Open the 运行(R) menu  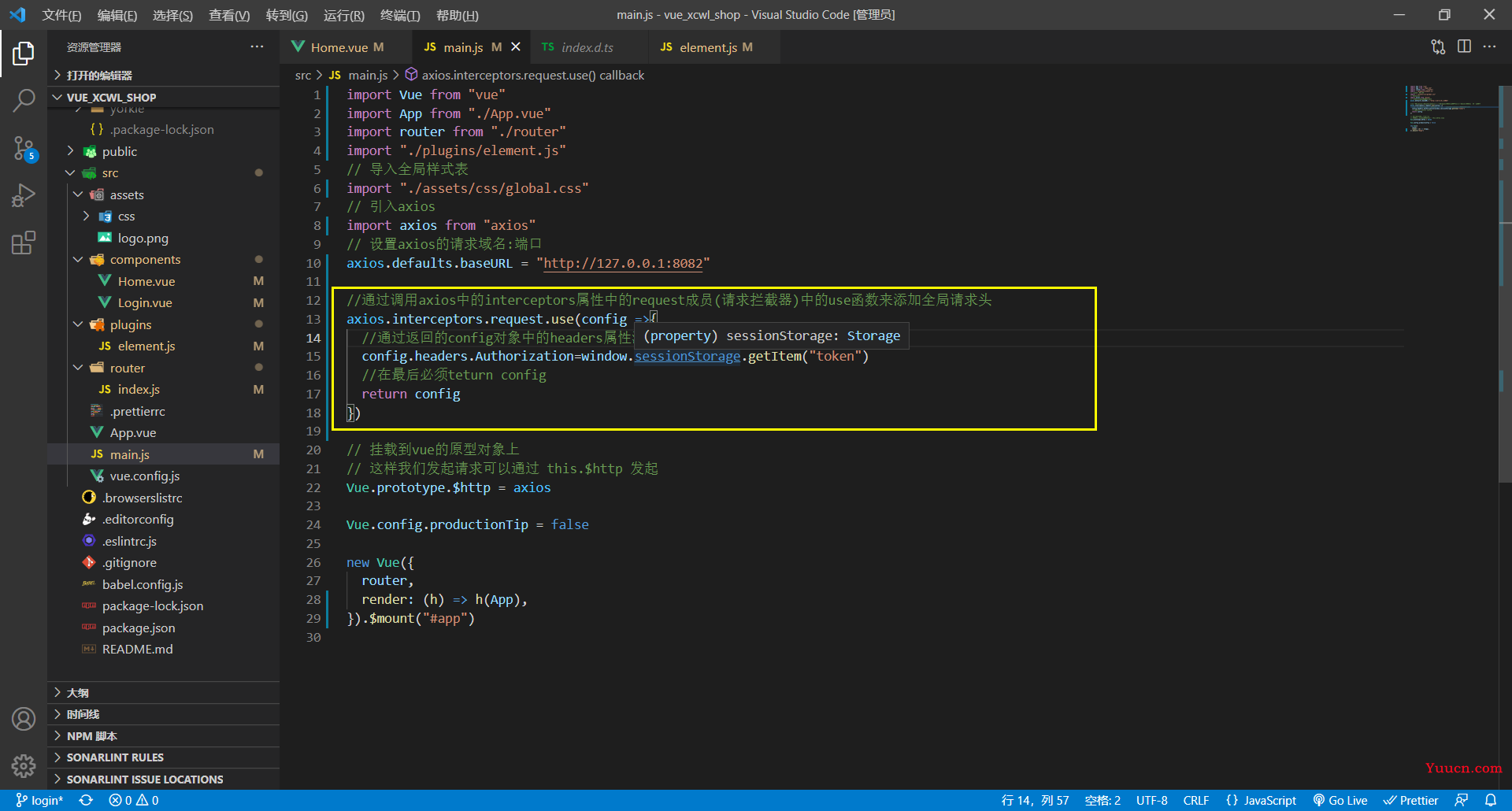(344, 15)
